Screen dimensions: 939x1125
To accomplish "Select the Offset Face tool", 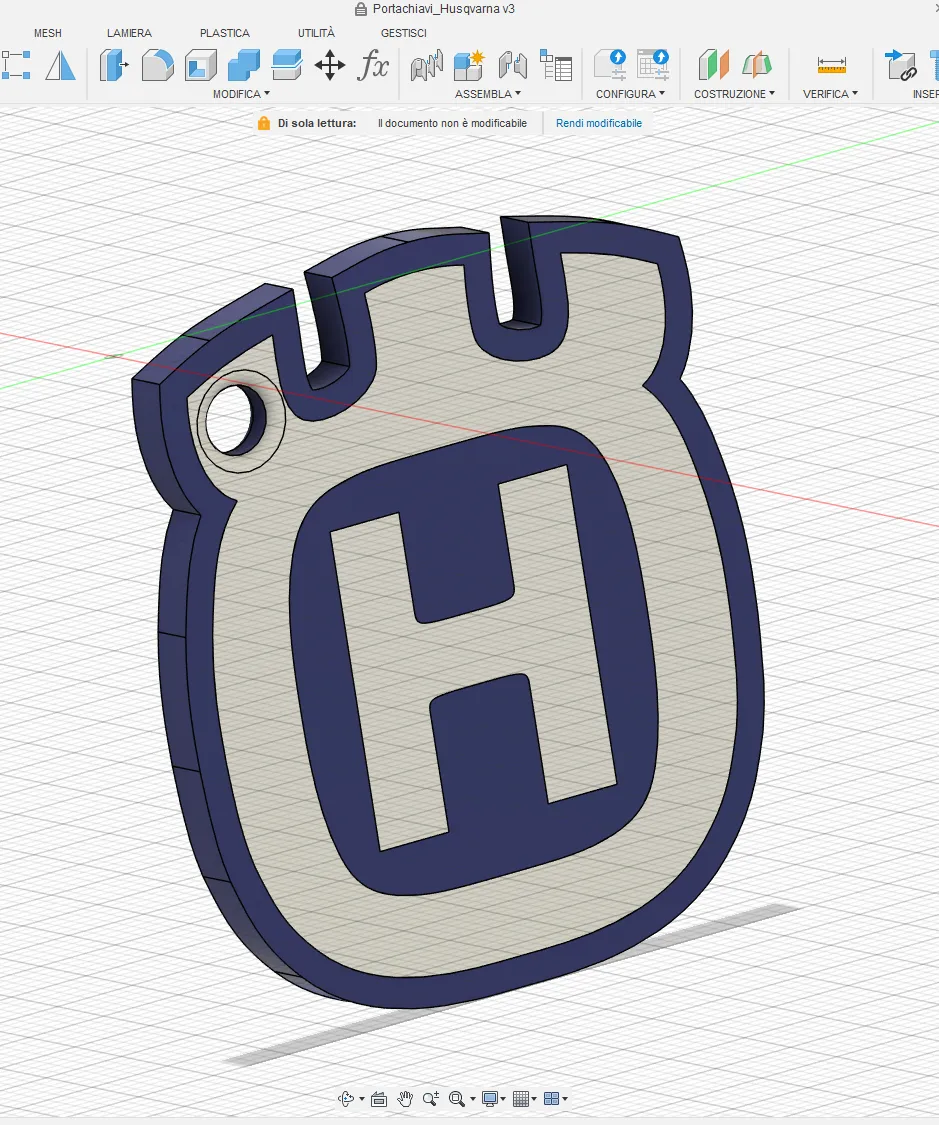I will pyautogui.click(x=287, y=66).
